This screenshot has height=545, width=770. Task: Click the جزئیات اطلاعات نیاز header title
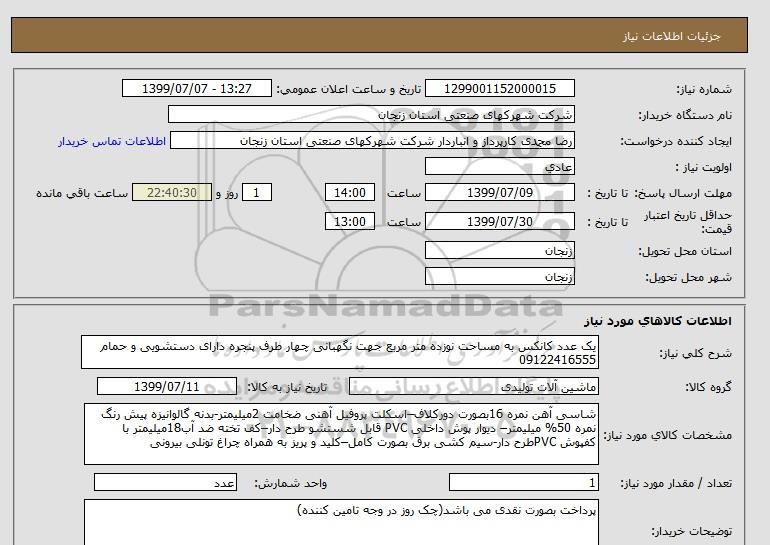(671, 36)
